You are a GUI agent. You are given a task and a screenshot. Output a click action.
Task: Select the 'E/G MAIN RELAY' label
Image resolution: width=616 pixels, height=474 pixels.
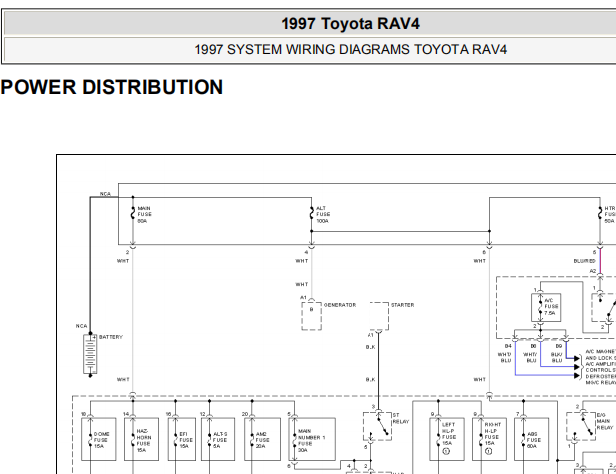(604, 421)
